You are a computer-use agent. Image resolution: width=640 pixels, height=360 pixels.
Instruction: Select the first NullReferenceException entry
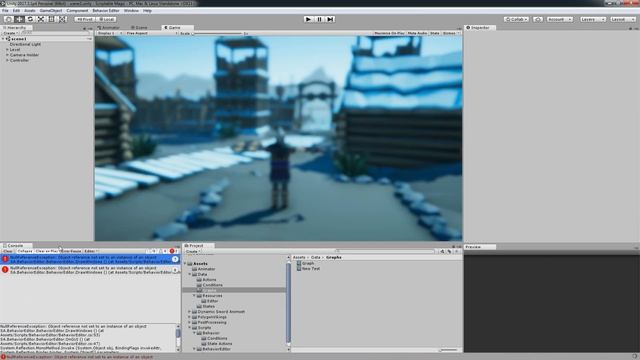coord(90,259)
